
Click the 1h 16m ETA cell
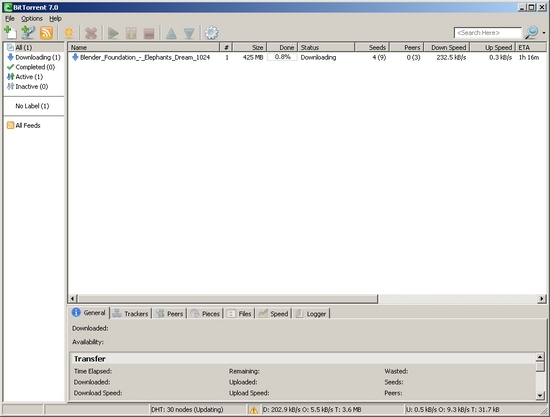(529, 57)
